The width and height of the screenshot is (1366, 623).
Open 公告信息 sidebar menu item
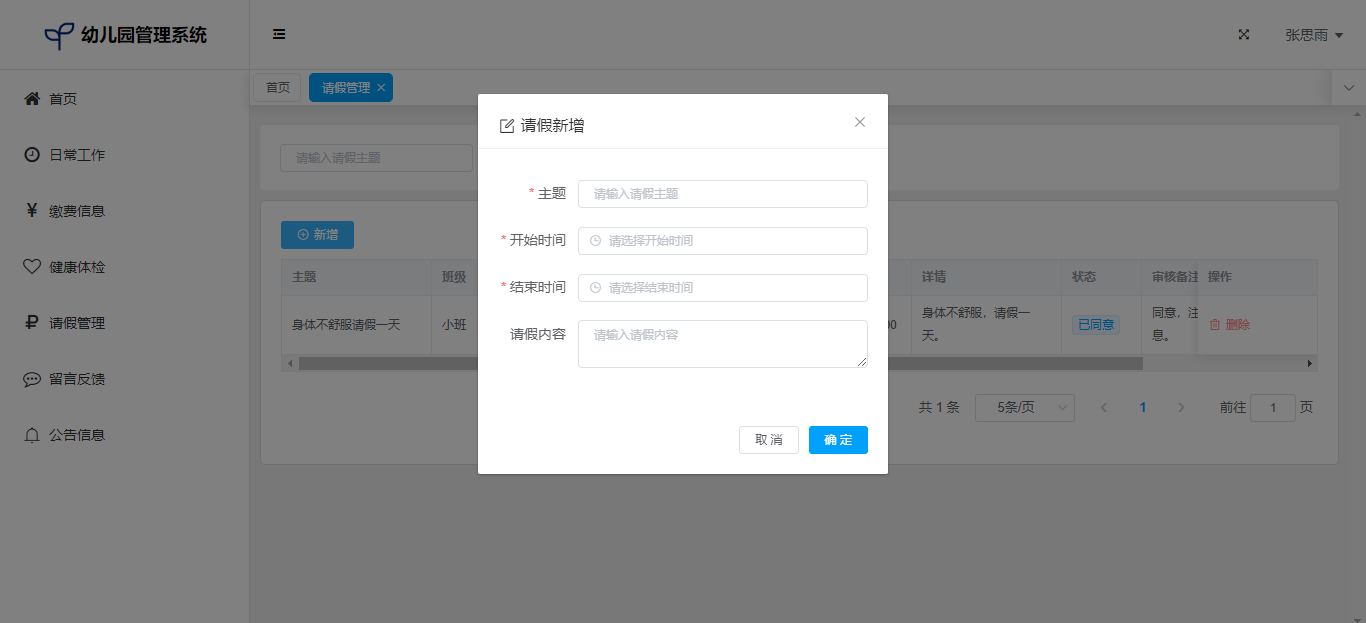pos(124,435)
